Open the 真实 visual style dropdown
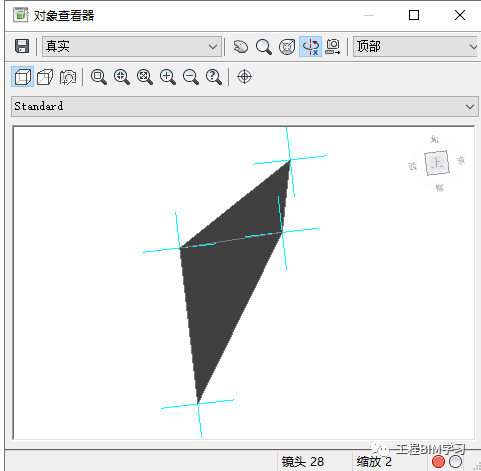The image size is (481, 471). click(132, 46)
